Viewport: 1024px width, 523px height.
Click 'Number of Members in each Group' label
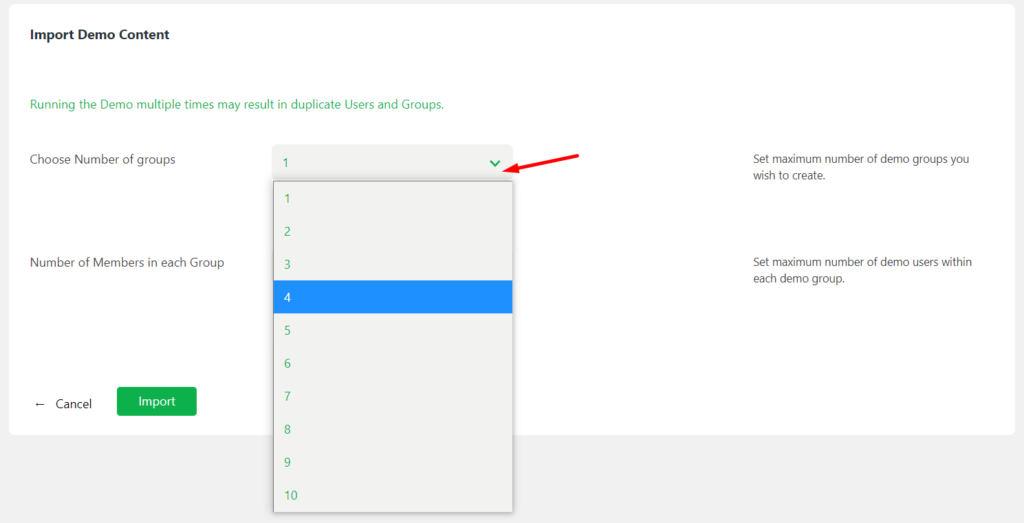[x=127, y=263]
